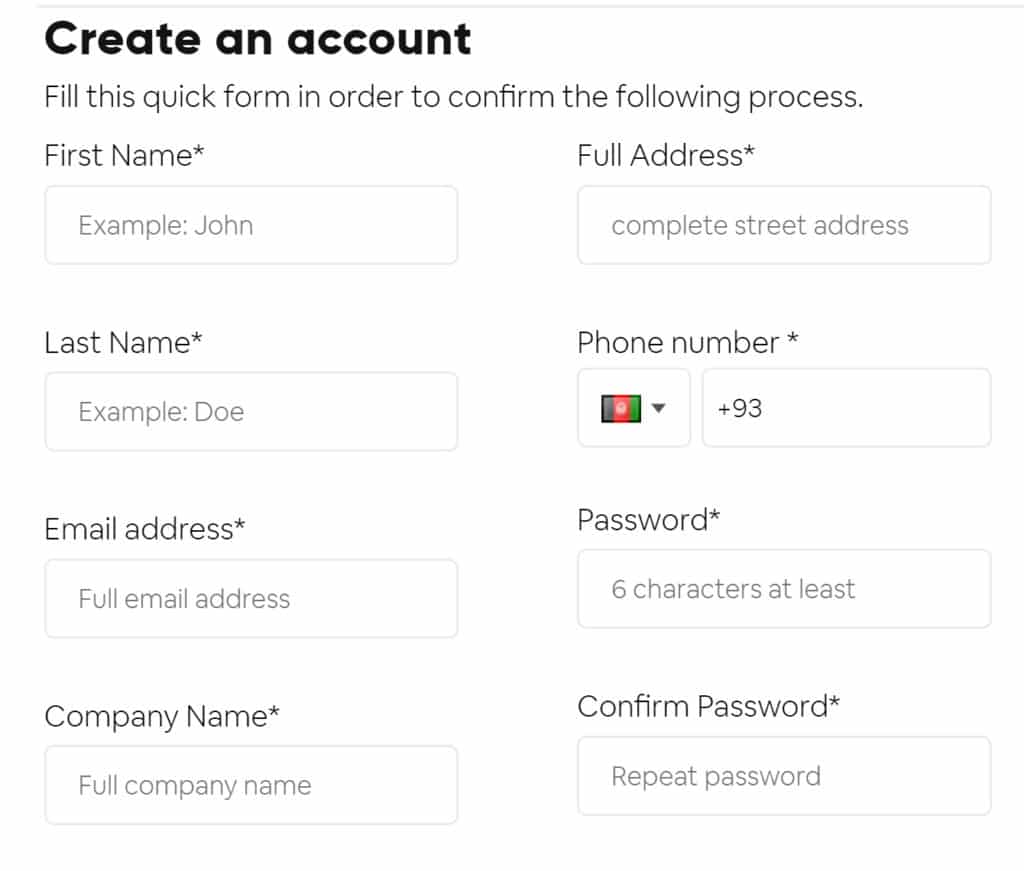Click the Full Address* label
The image size is (1024, 871).
click(x=665, y=156)
